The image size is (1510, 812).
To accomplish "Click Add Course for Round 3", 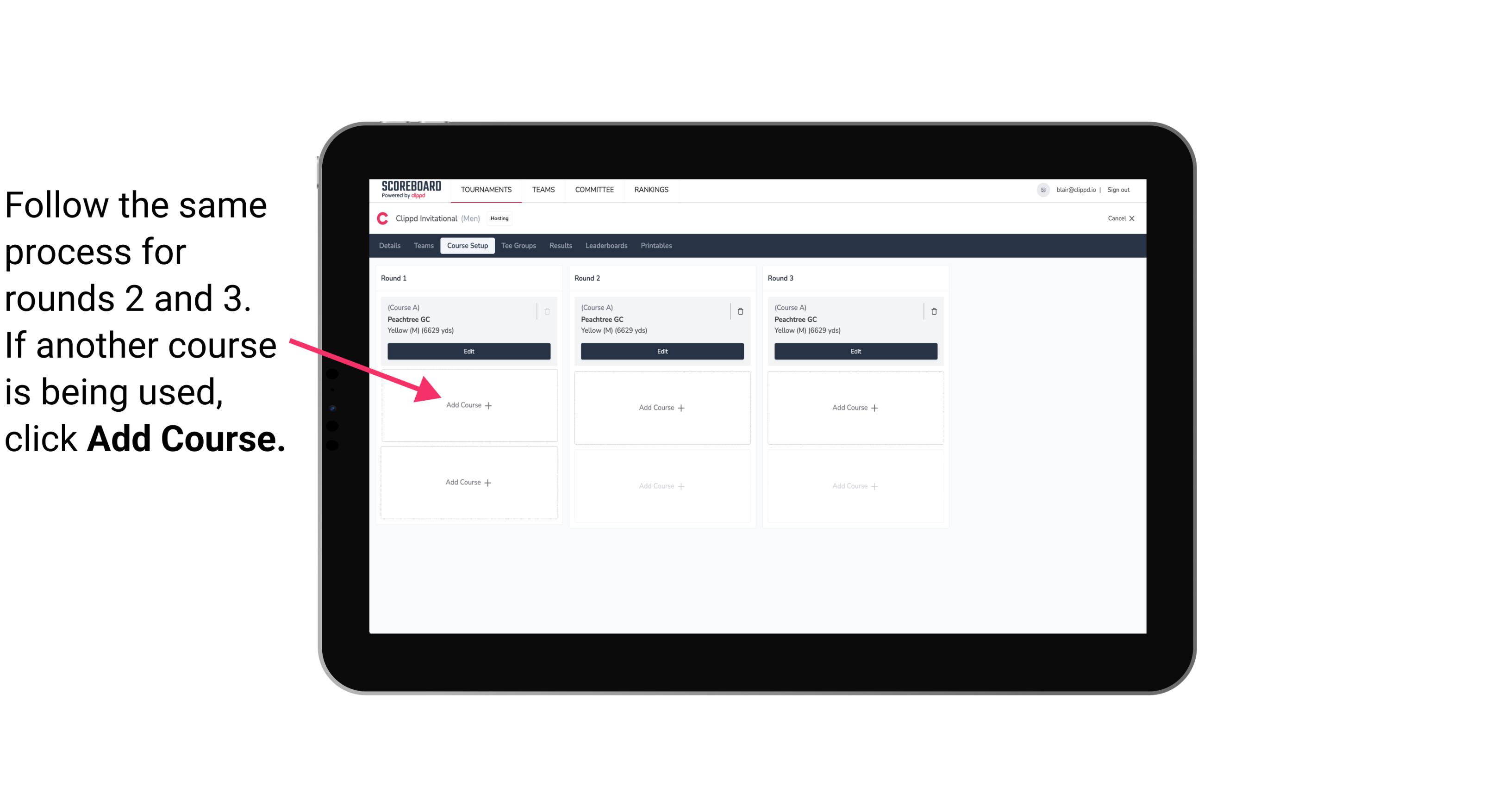I will tap(854, 406).
